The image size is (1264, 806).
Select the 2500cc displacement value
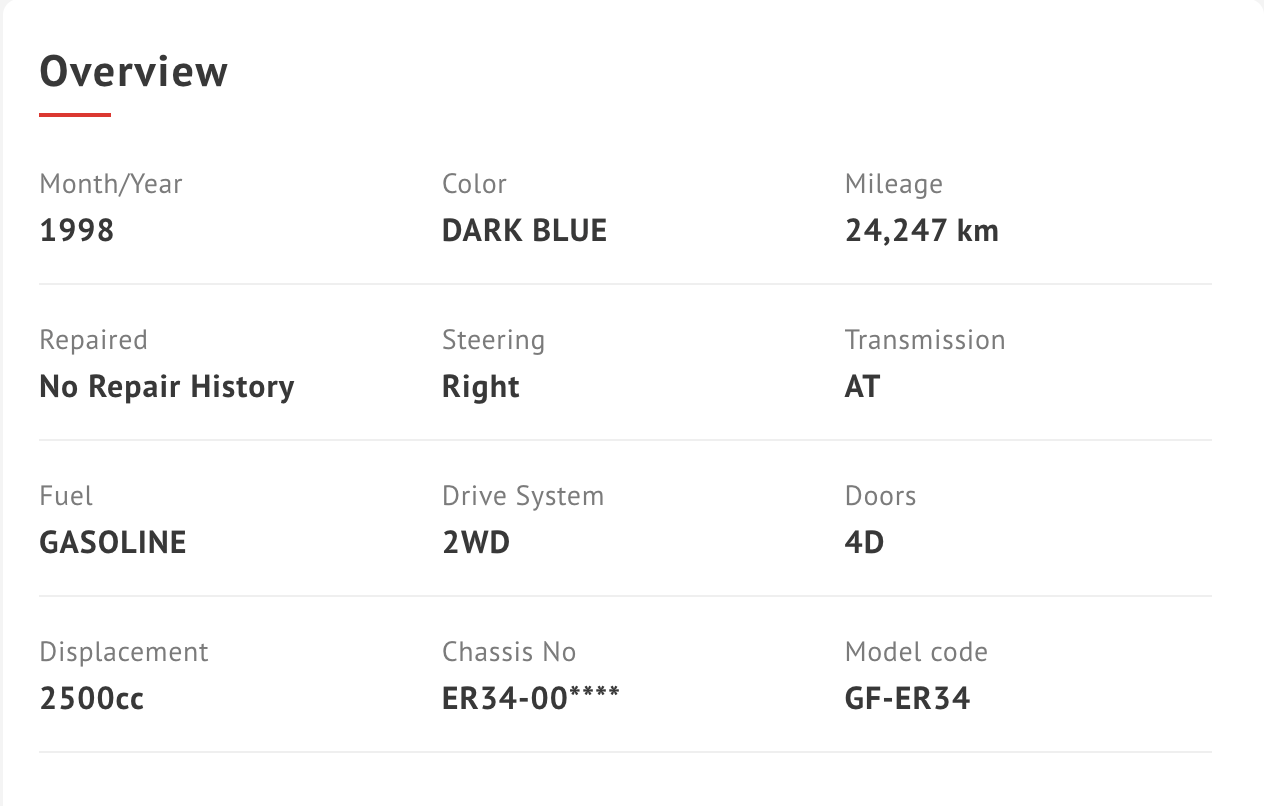coord(92,699)
